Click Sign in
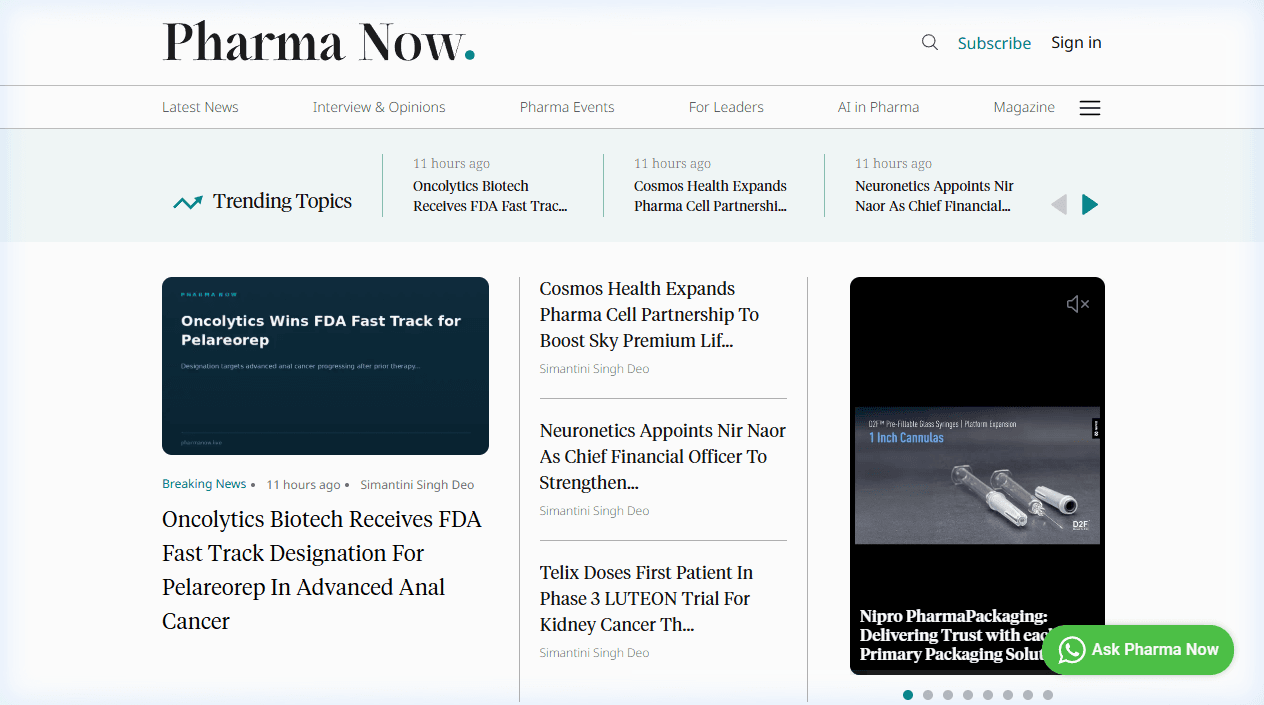The image size is (1264, 705). 1076,42
